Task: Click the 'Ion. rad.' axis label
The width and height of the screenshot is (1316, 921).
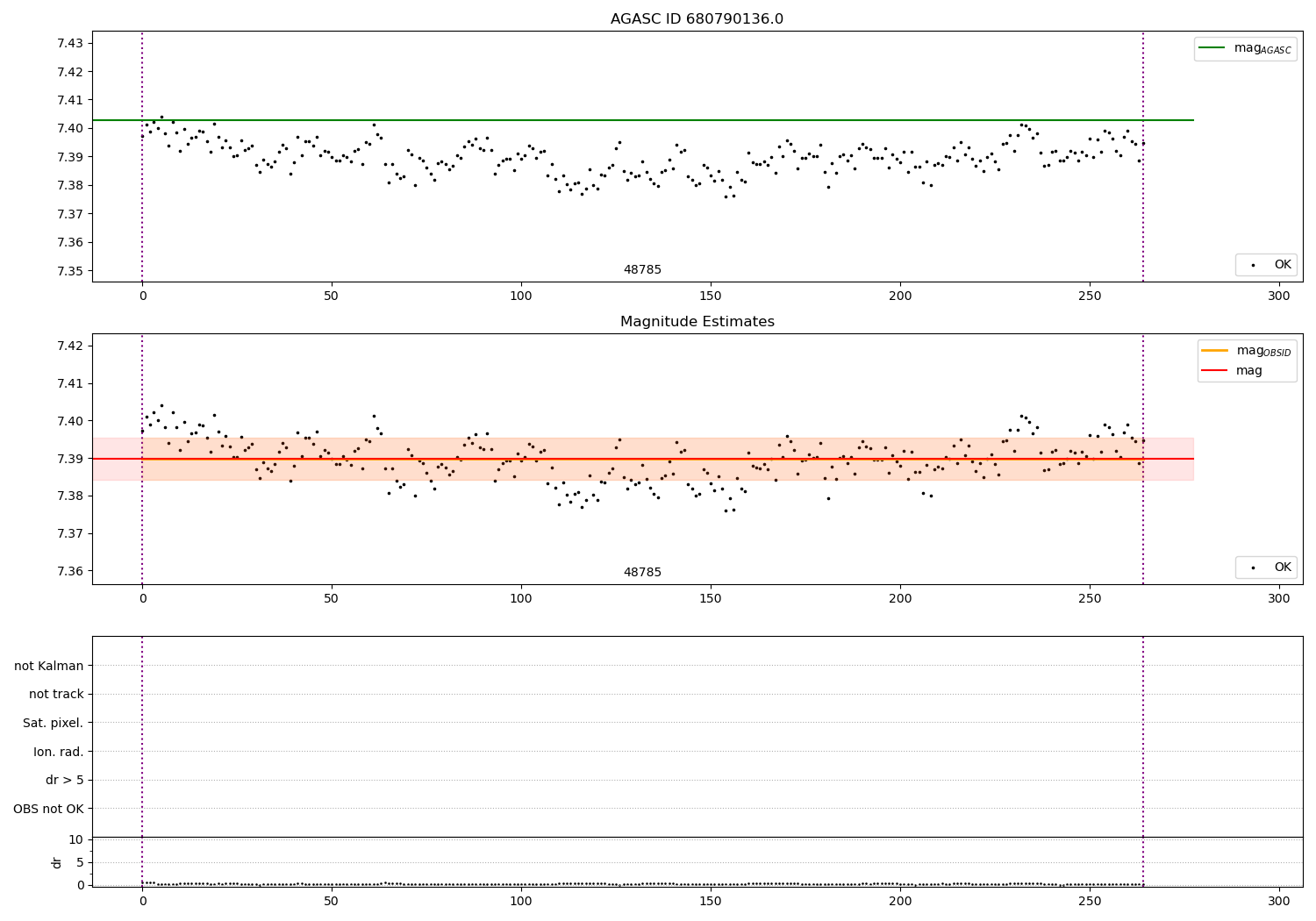Action: pos(59,752)
